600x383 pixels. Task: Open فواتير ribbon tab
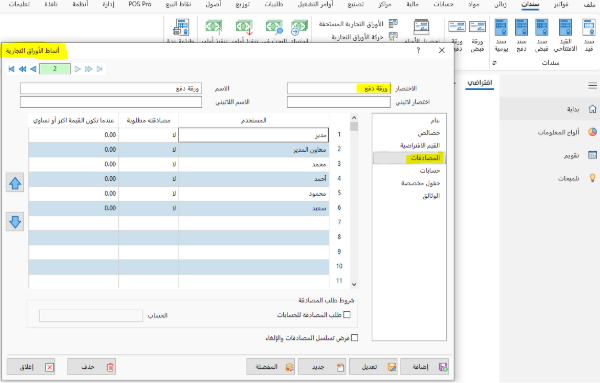point(561,5)
